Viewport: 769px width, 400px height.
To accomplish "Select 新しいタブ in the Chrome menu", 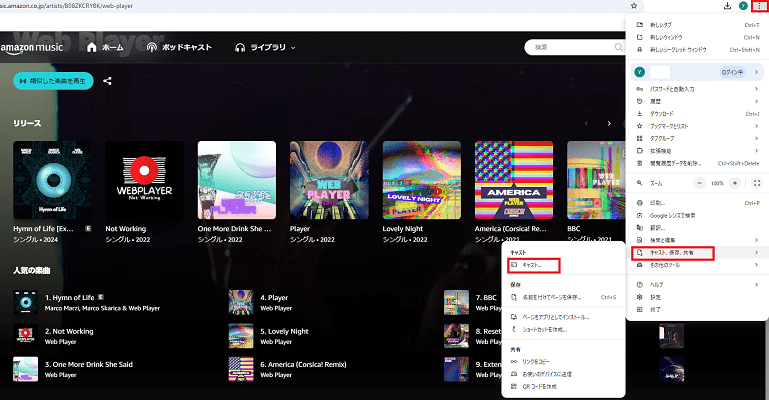I will click(x=697, y=25).
